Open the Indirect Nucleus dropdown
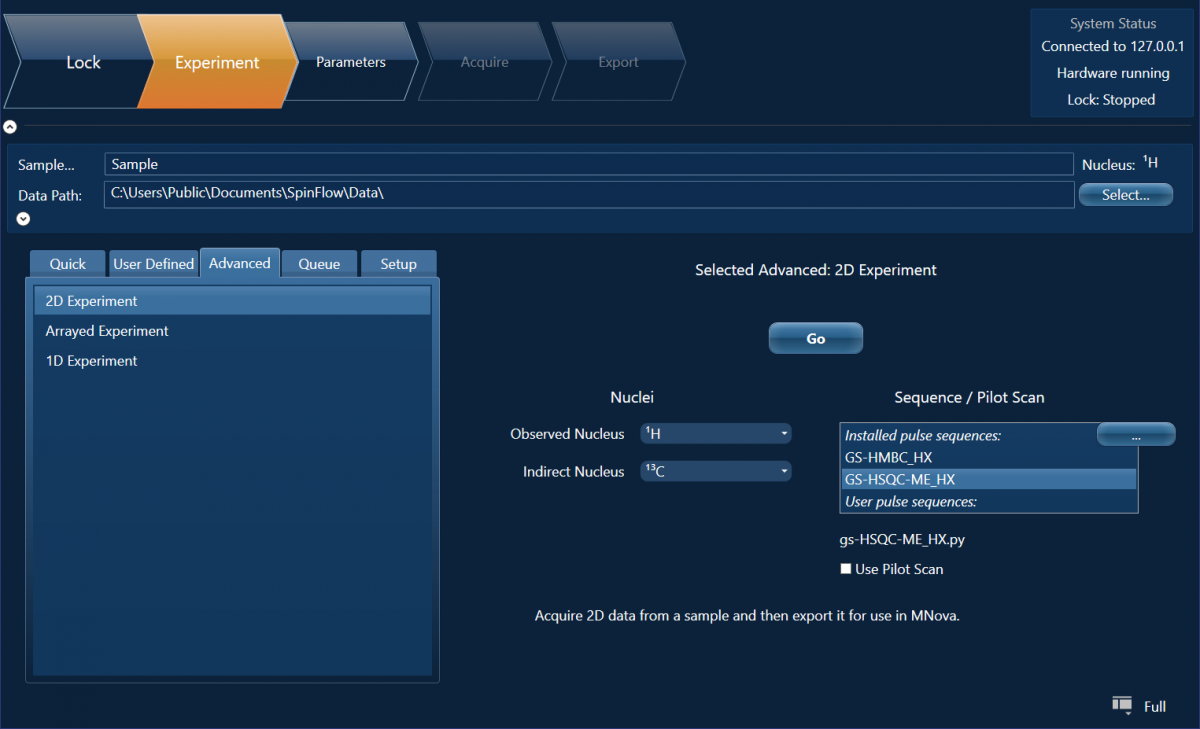Image resolution: width=1200 pixels, height=729 pixels. 716,471
